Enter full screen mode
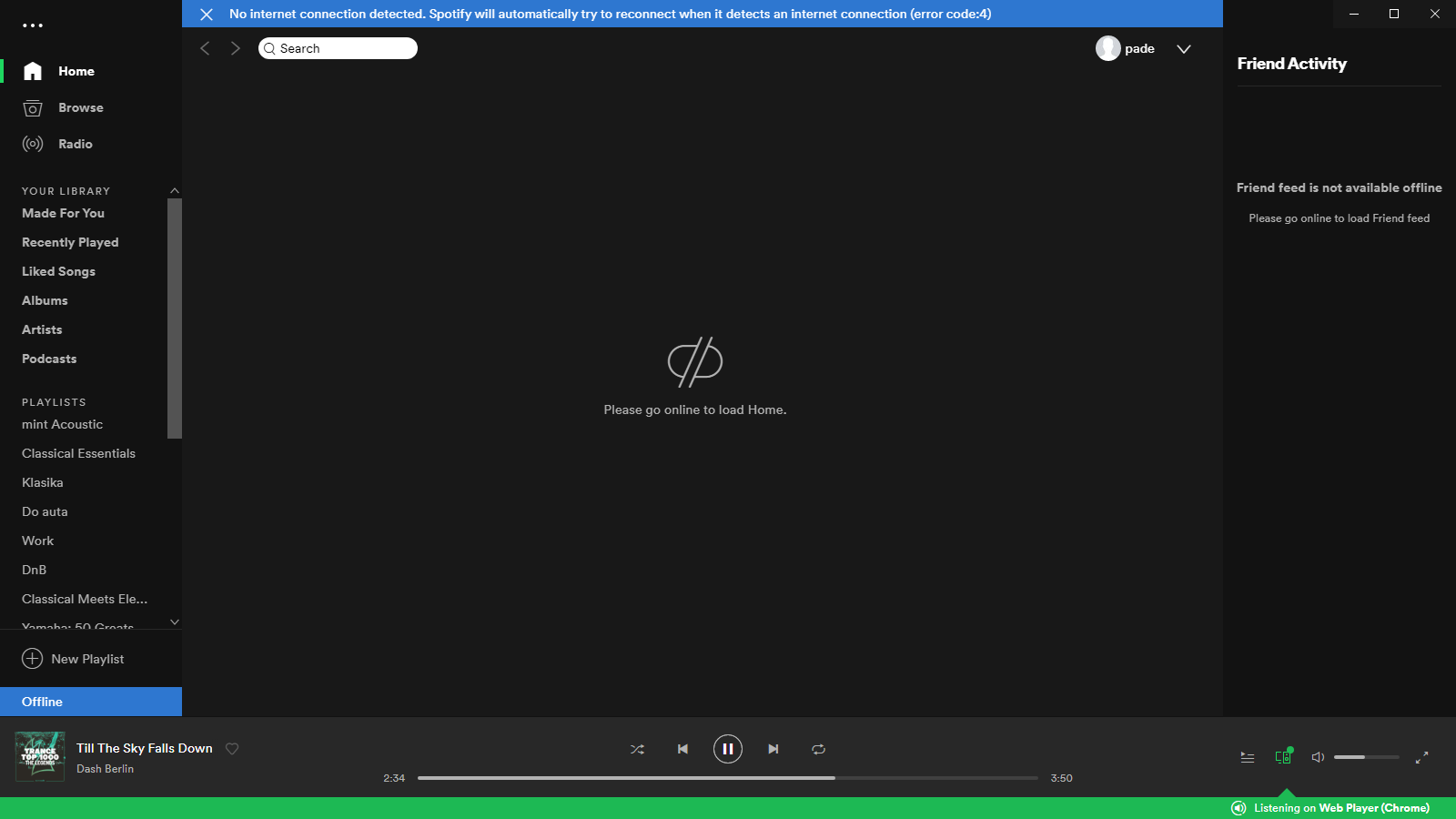Screen dimensions: 1456x819 (x=1422, y=757)
